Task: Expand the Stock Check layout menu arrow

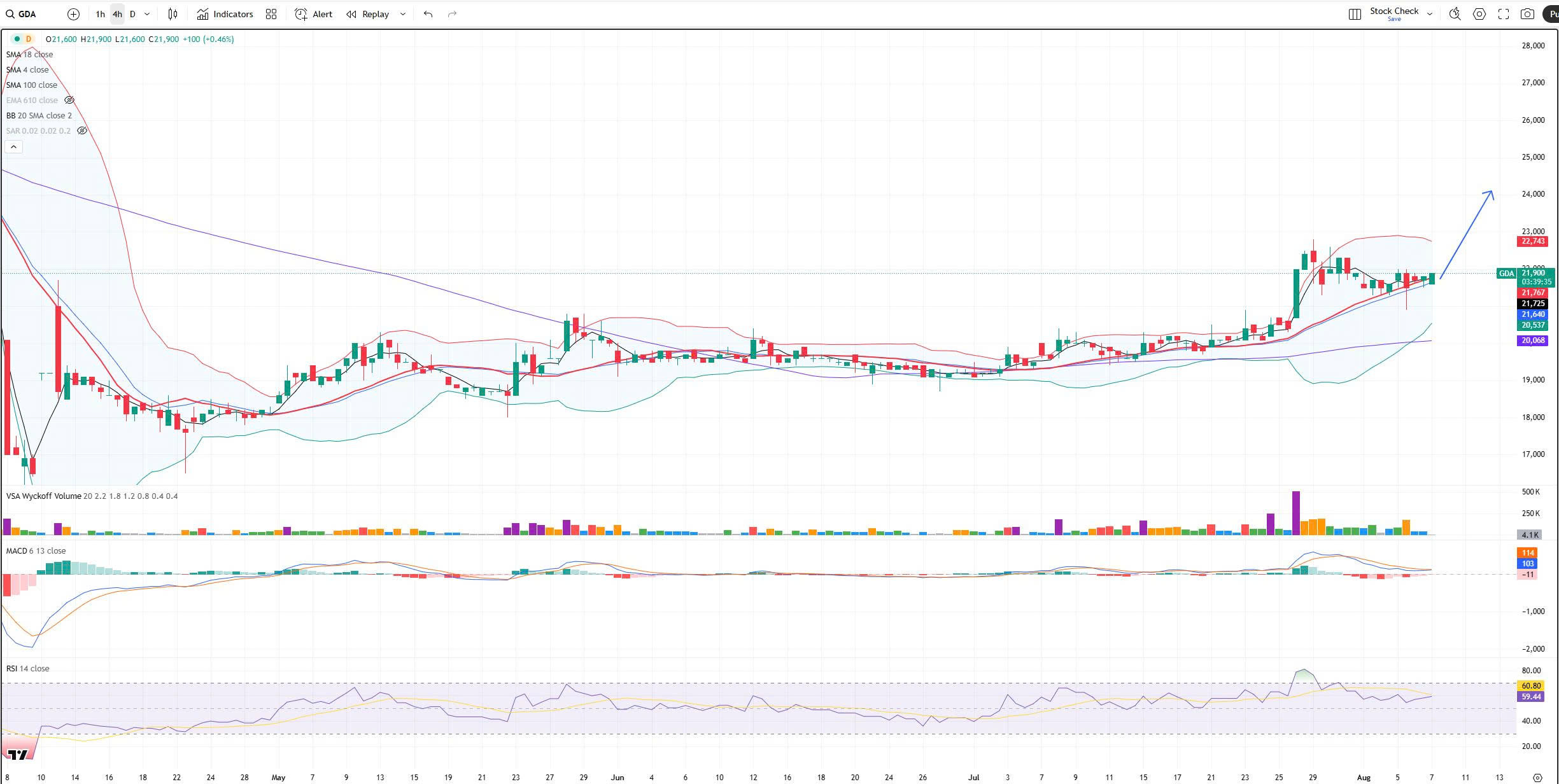Action: point(1430,14)
